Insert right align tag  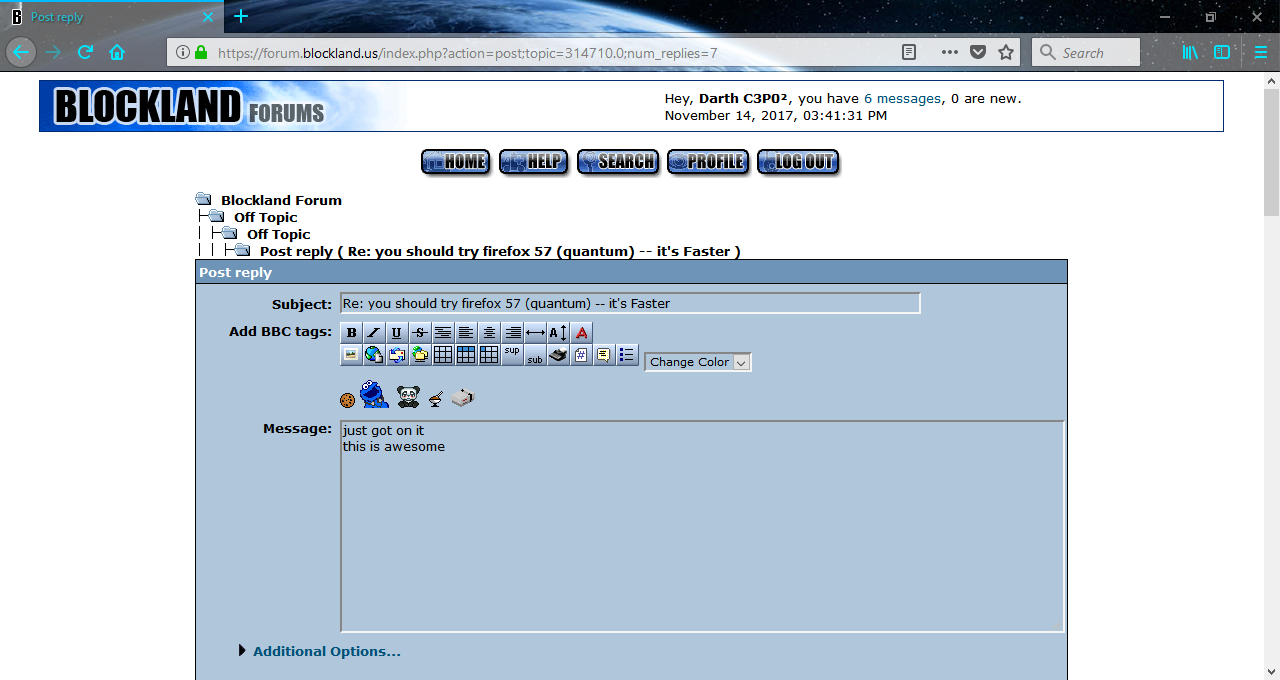click(x=512, y=333)
